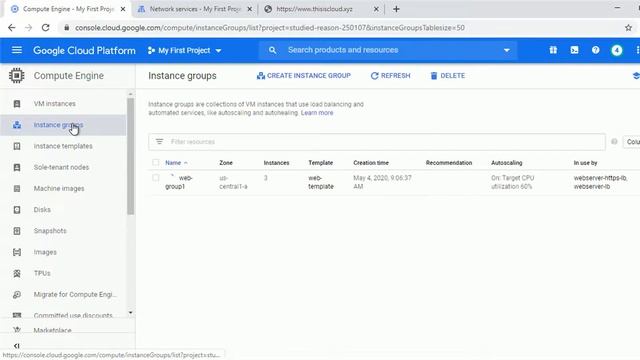
Task: Open Instance templates in sidebar
Action: 63,146
